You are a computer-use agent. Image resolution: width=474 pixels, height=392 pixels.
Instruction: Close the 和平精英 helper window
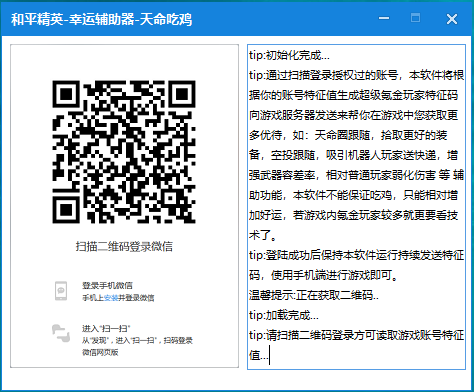452,19
